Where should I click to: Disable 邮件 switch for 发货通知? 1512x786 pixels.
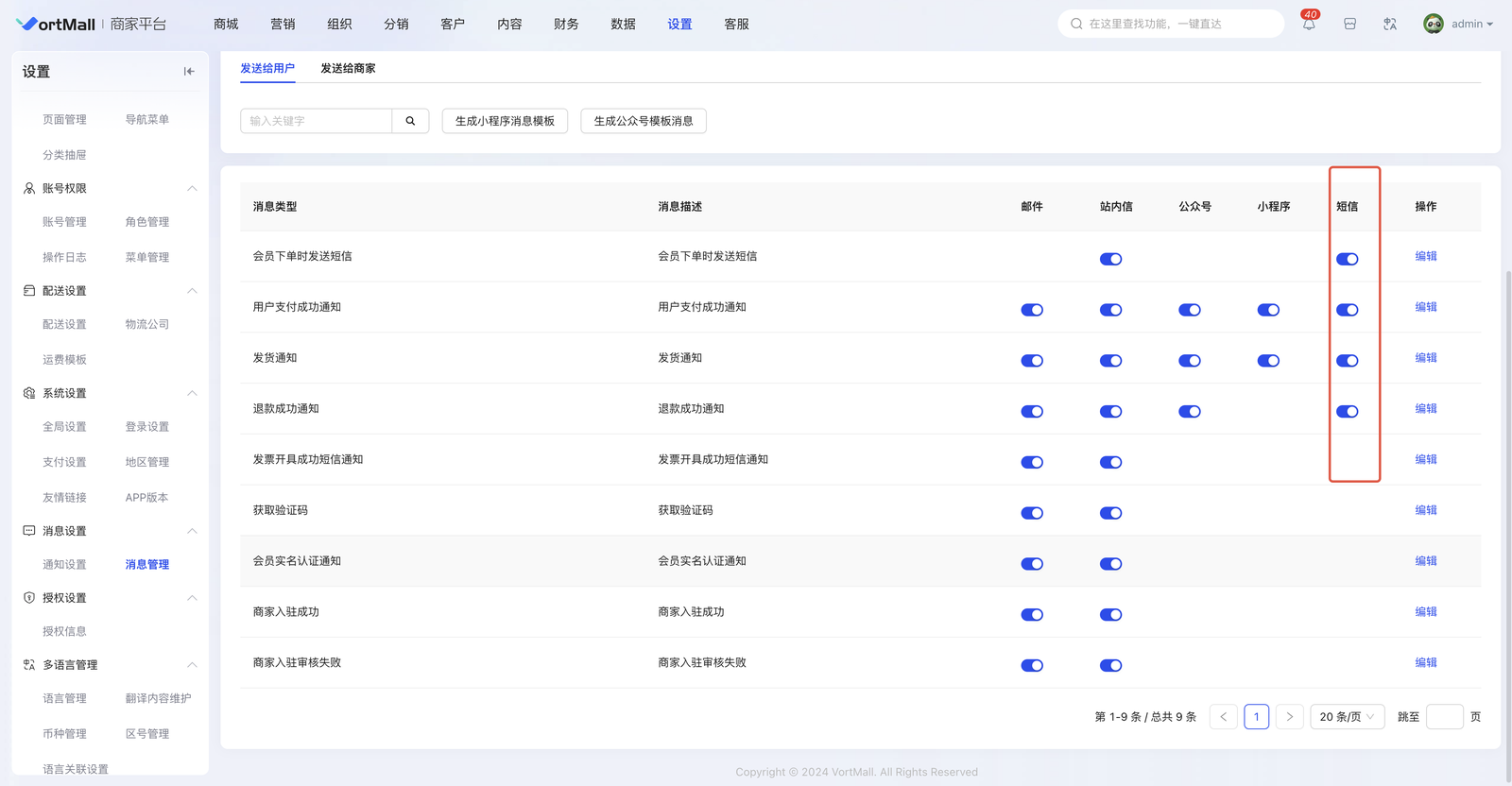(1032, 361)
